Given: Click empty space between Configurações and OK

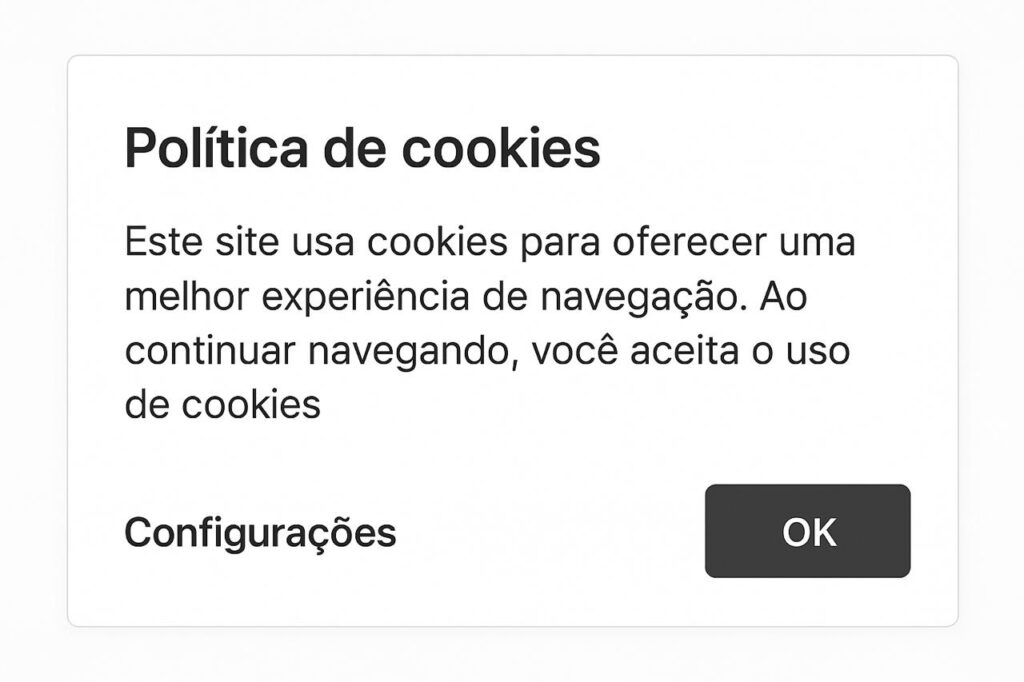Looking at the screenshot, I should pyautogui.click(x=551, y=532).
